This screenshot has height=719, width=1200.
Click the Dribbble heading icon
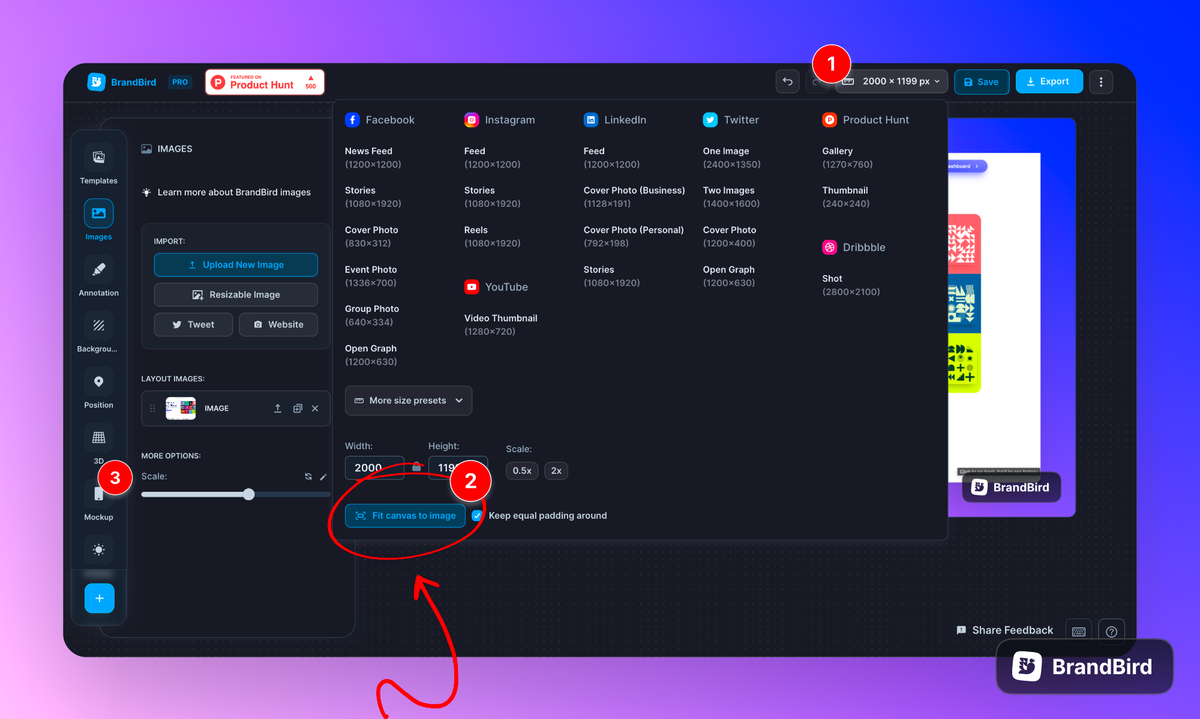click(x=829, y=247)
